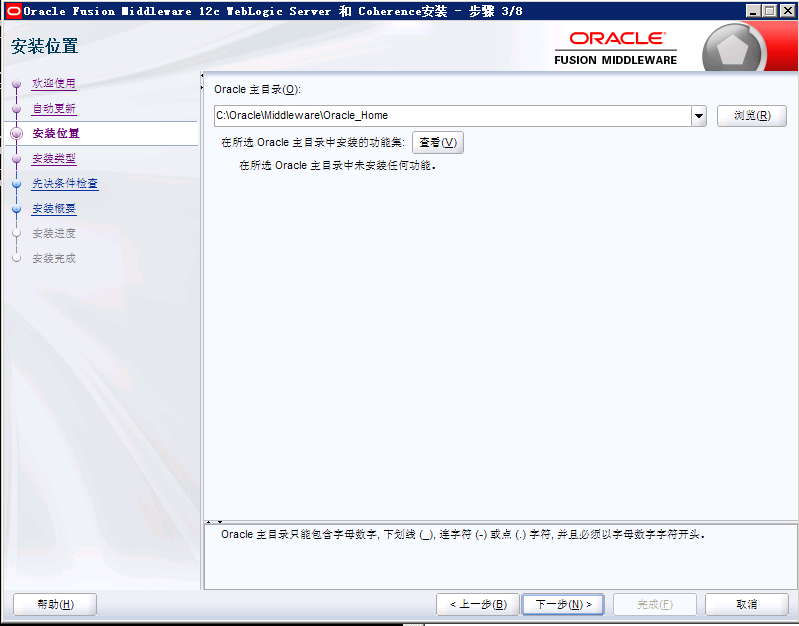Click the 完成(F) finish button
799x626 pixels.
coord(655,604)
